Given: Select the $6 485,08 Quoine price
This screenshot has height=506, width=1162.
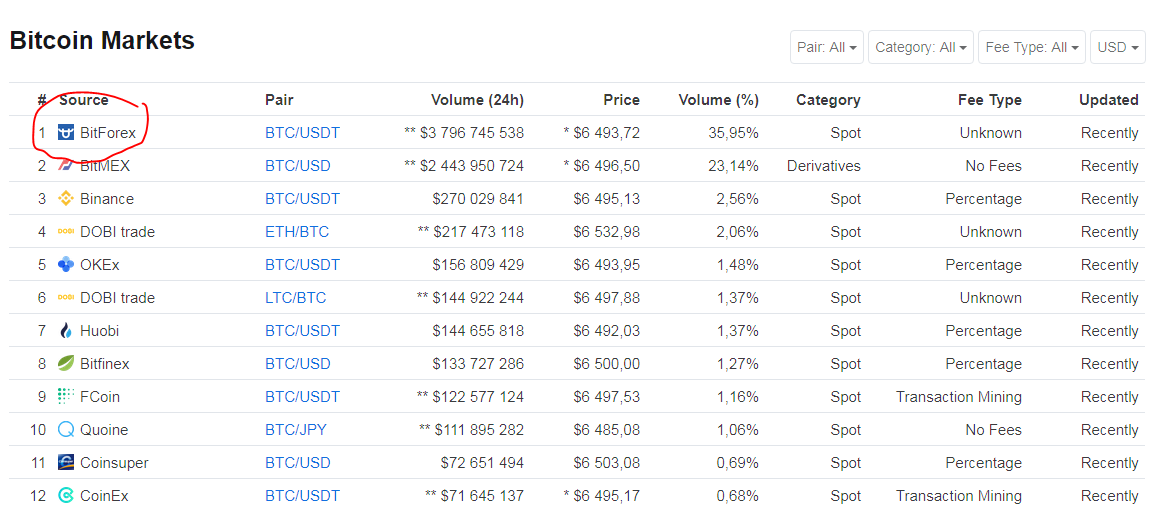Looking at the screenshot, I should pyautogui.click(x=606, y=430).
